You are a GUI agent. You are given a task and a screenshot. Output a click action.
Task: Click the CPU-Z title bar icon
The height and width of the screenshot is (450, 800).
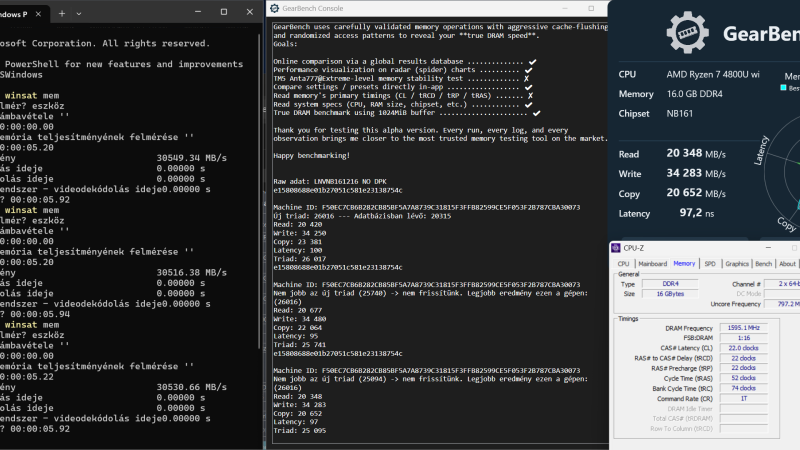pos(616,248)
